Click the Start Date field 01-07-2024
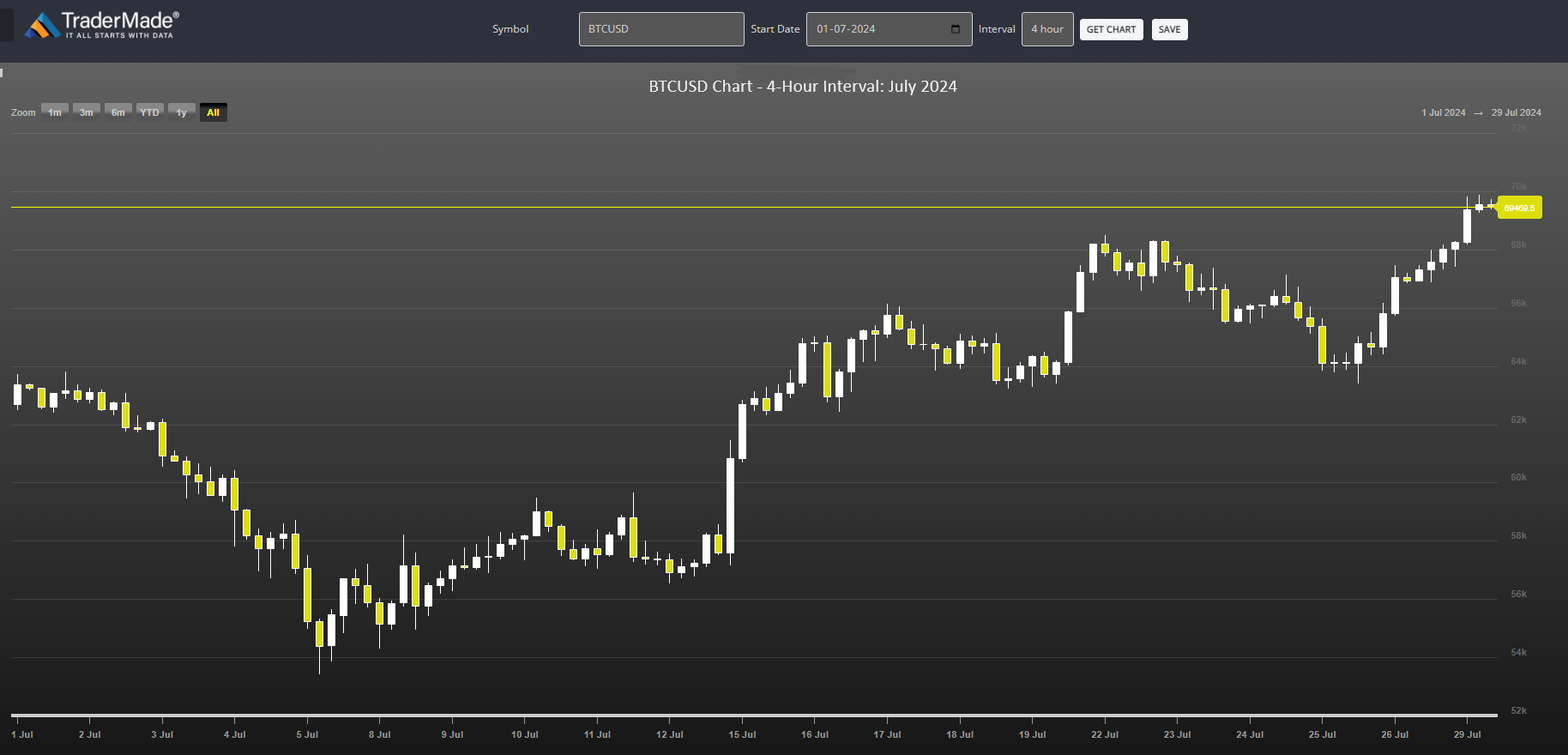 889,29
